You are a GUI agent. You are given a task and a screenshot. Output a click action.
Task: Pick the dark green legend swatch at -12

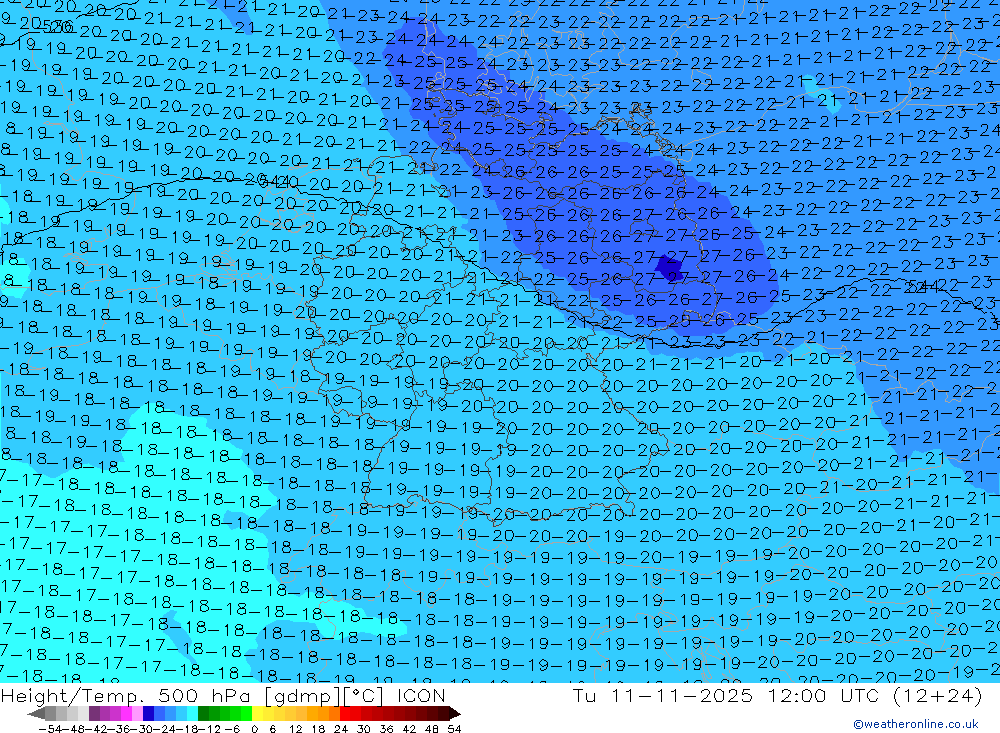point(203,713)
